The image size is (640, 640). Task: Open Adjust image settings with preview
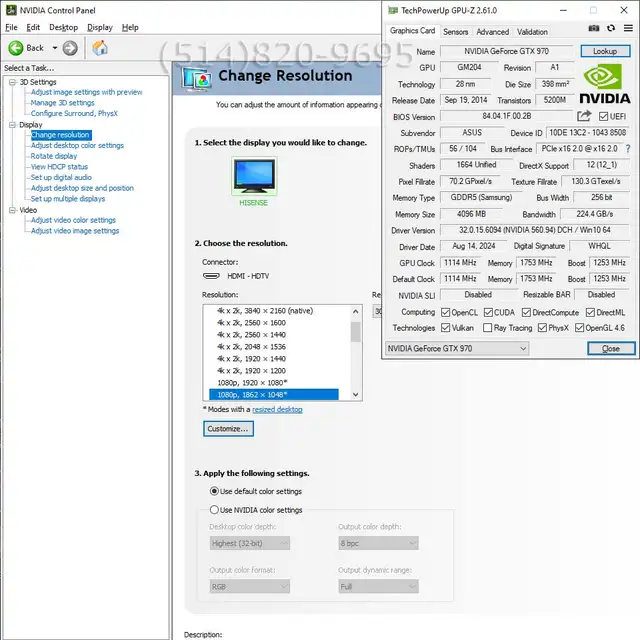pyautogui.click(x=87, y=92)
